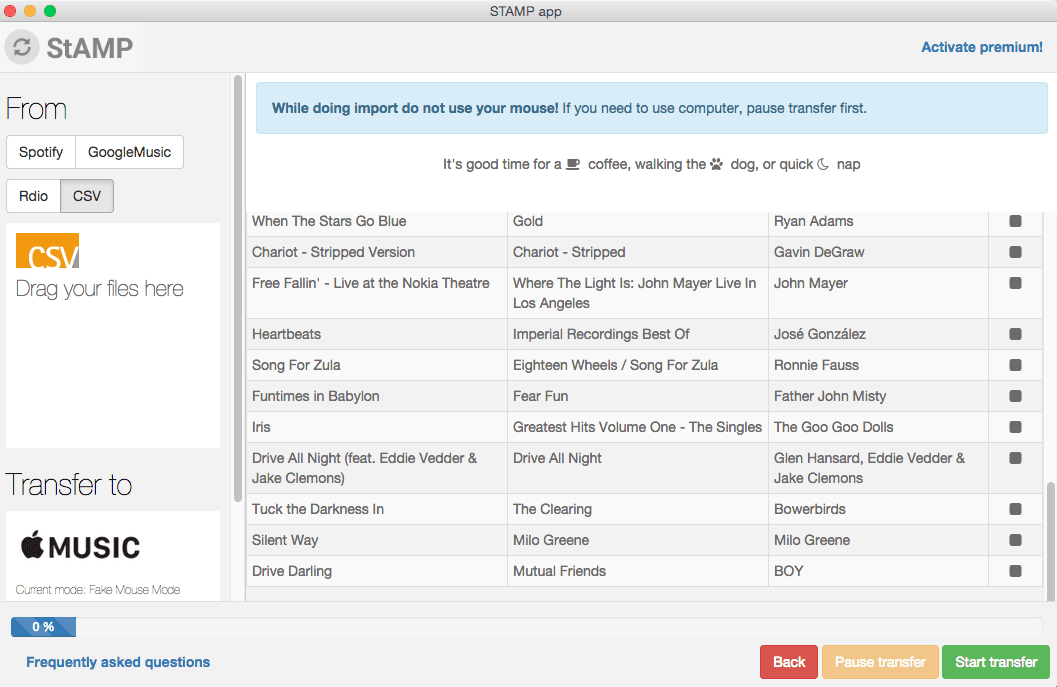Click artist BOY cell
The width and height of the screenshot is (1057, 687).
[878, 572]
